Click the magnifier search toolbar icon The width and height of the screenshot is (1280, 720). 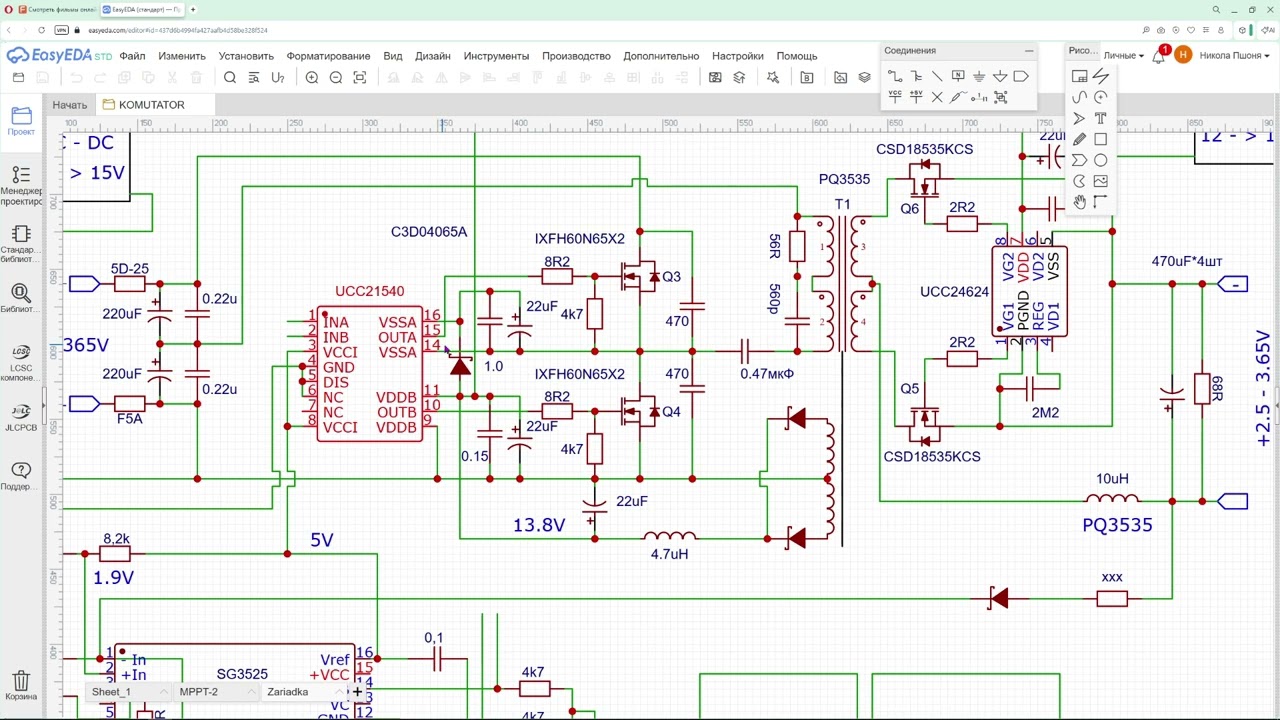230,78
